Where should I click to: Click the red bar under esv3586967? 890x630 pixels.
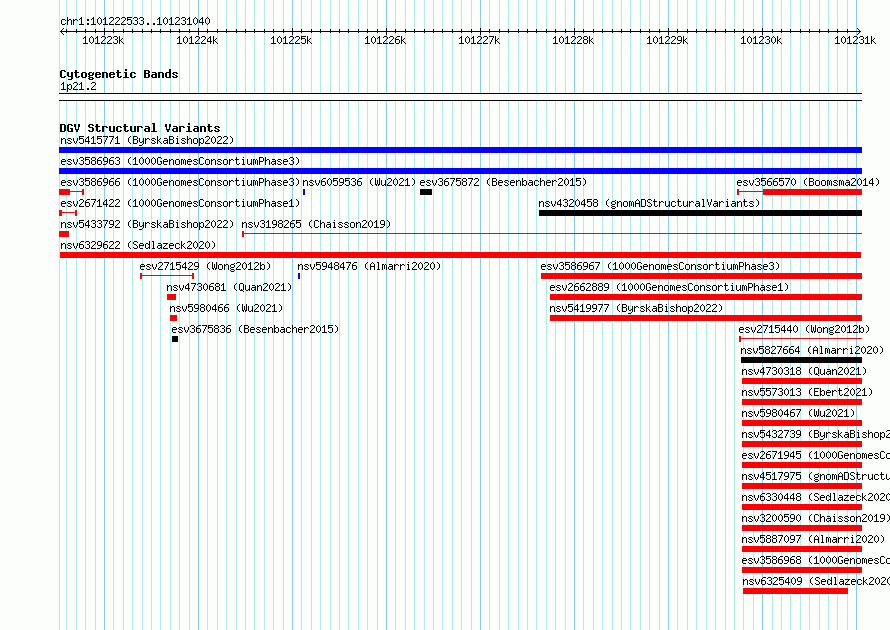(702, 276)
